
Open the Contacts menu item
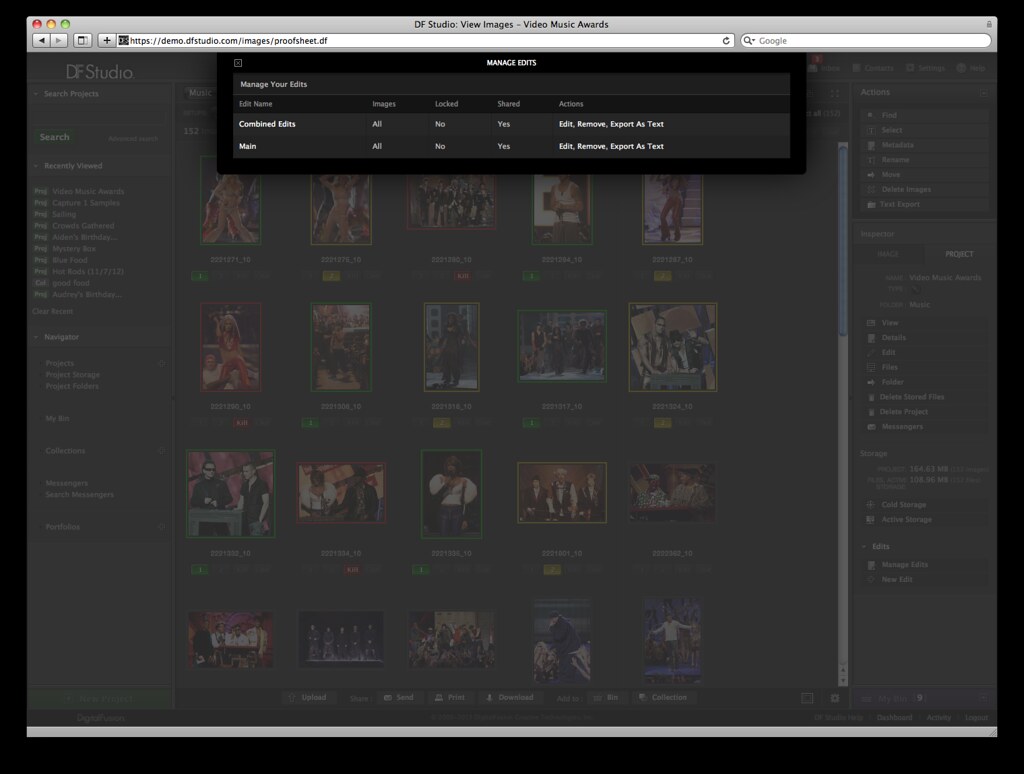point(873,68)
